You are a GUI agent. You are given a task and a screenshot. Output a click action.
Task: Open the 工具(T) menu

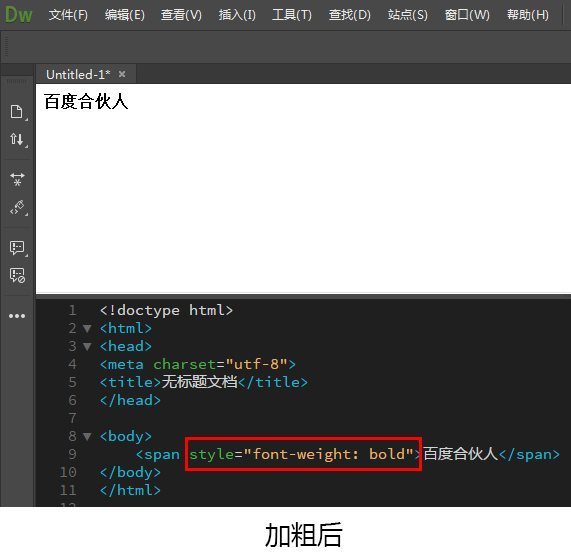tap(292, 15)
